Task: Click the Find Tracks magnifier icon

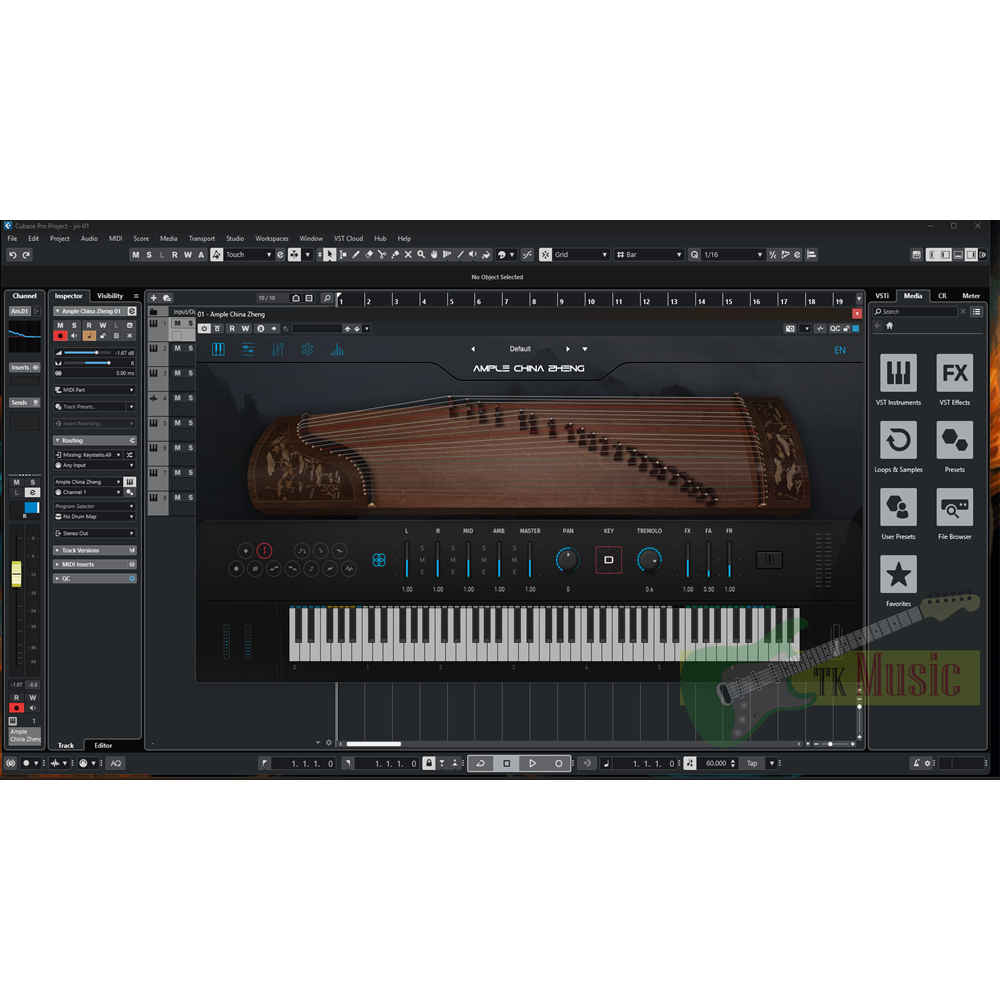Action: (x=327, y=298)
